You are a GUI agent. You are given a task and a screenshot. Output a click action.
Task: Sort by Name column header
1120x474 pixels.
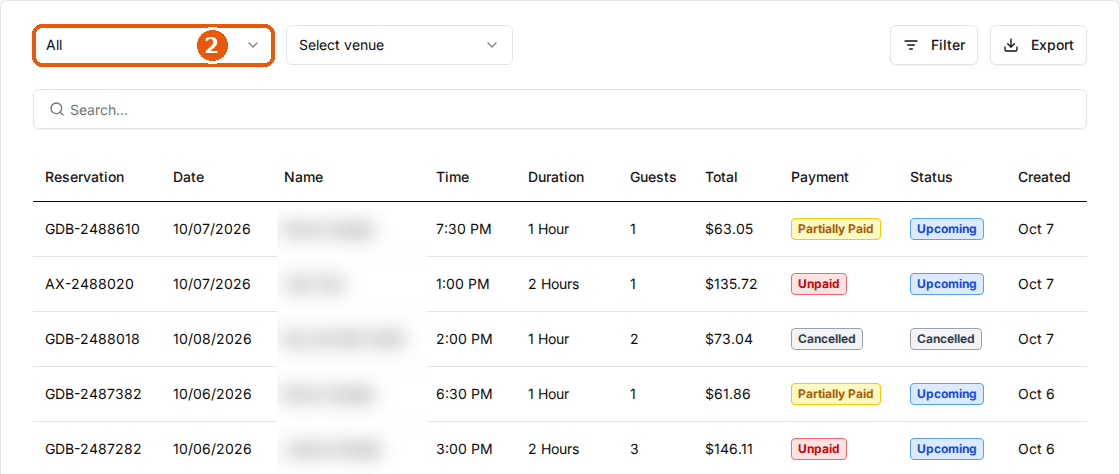pos(304,177)
